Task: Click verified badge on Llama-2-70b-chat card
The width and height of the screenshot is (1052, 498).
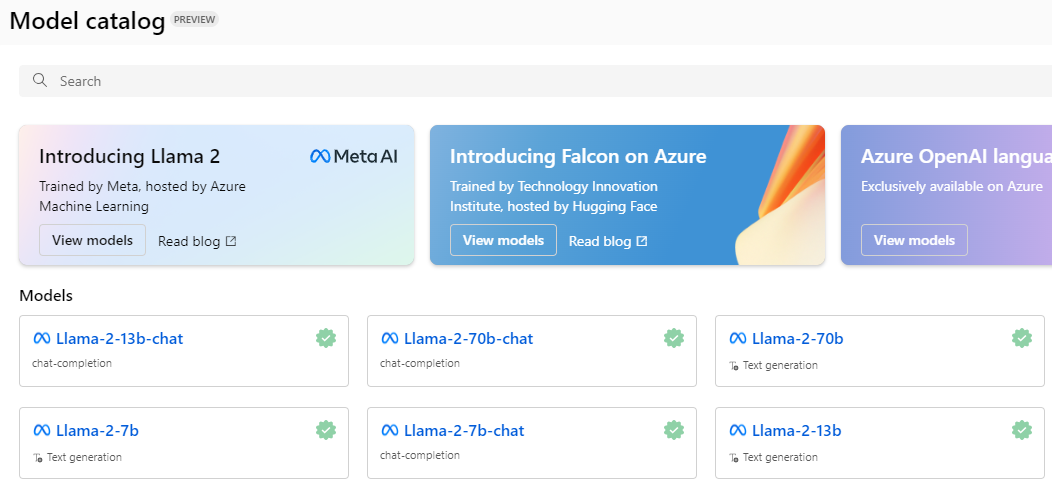Action: (674, 338)
